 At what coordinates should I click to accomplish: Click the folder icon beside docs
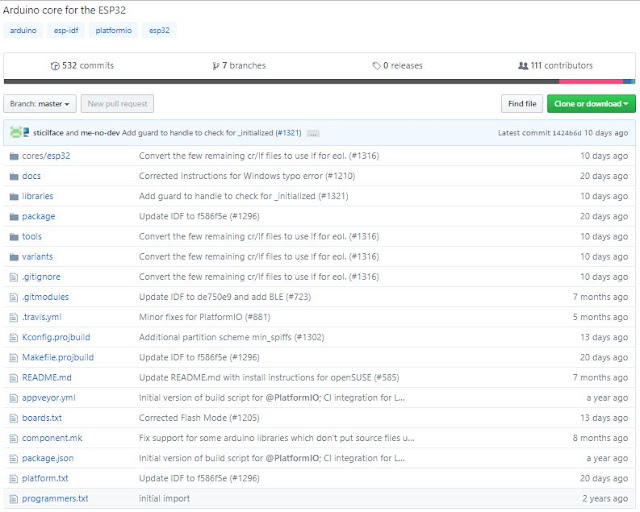click(14, 176)
